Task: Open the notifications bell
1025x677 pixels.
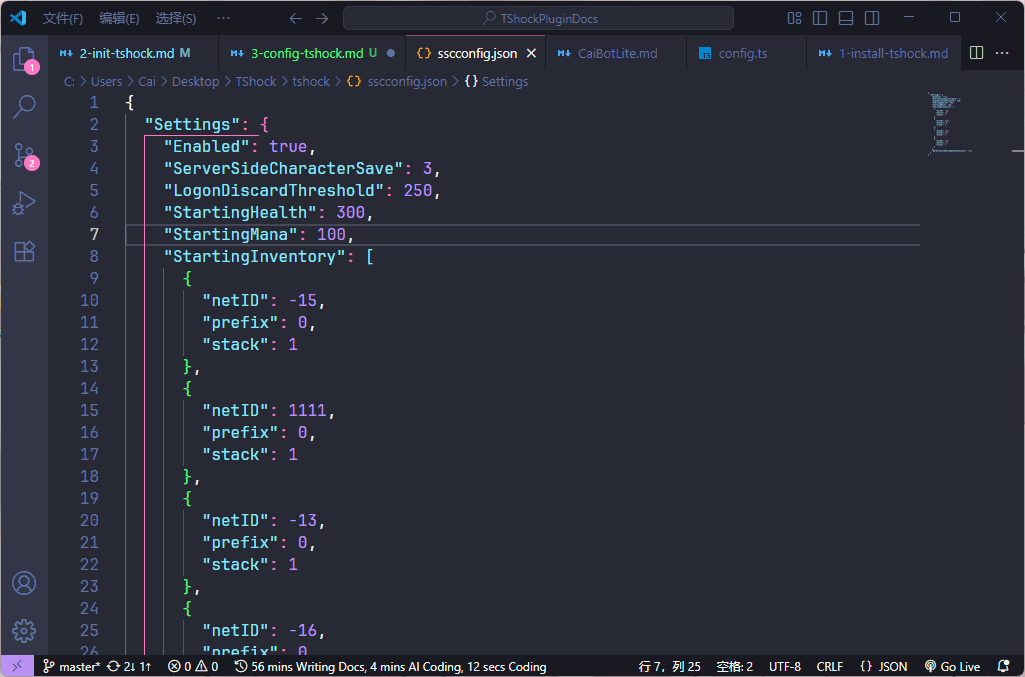Action: 1004,667
